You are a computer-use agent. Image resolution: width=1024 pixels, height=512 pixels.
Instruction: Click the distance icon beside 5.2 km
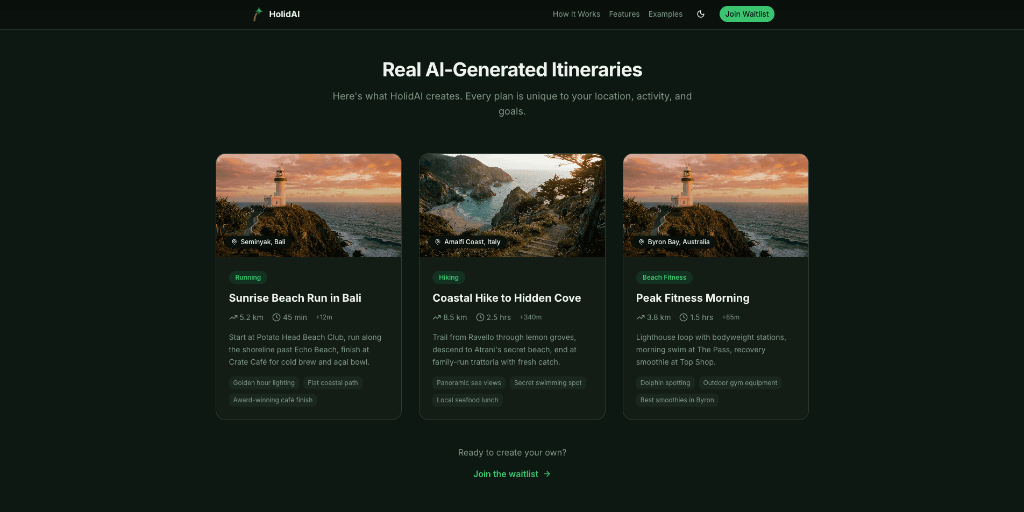click(x=233, y=317)
